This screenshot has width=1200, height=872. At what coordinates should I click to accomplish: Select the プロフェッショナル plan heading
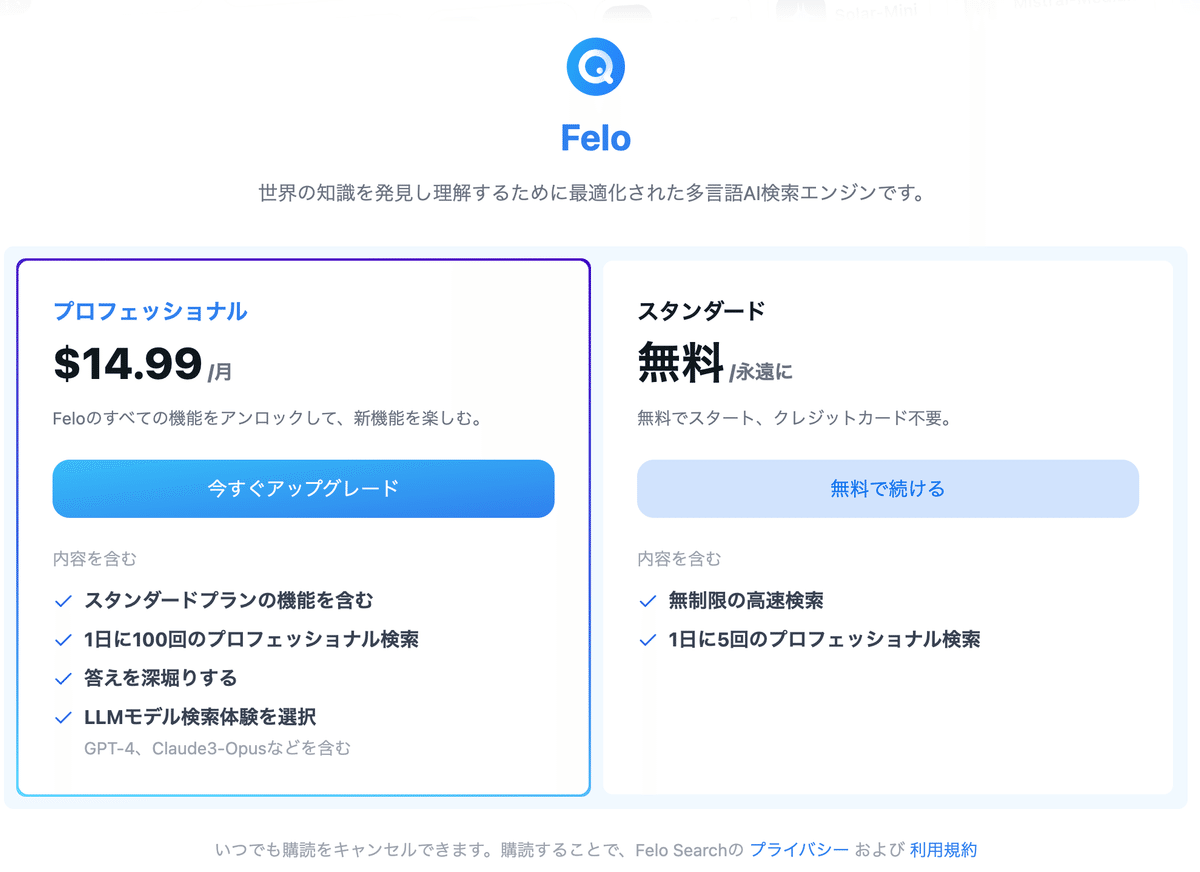click(x=150, y=311)
